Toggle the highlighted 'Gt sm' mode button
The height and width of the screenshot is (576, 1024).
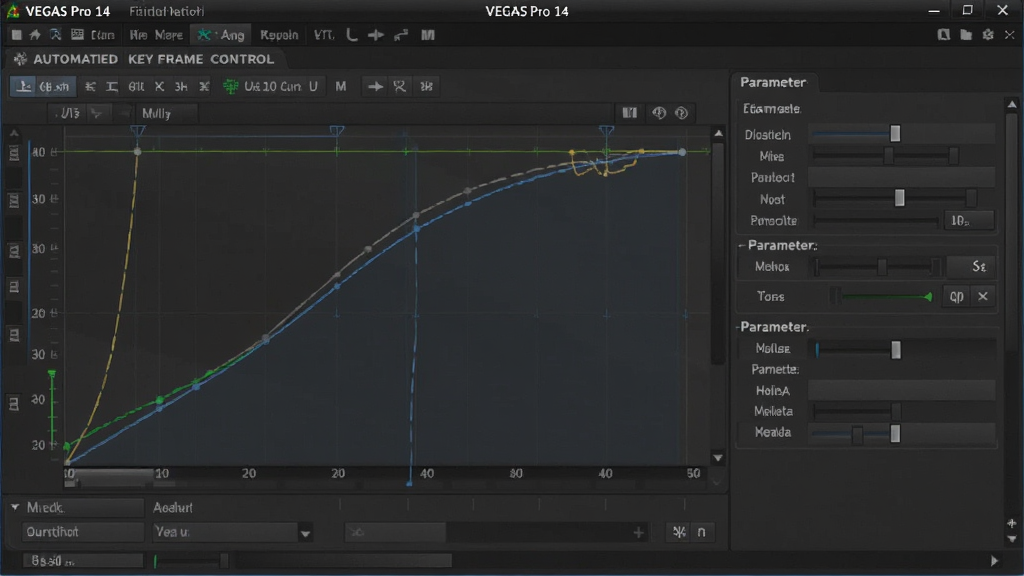[54, 86]
